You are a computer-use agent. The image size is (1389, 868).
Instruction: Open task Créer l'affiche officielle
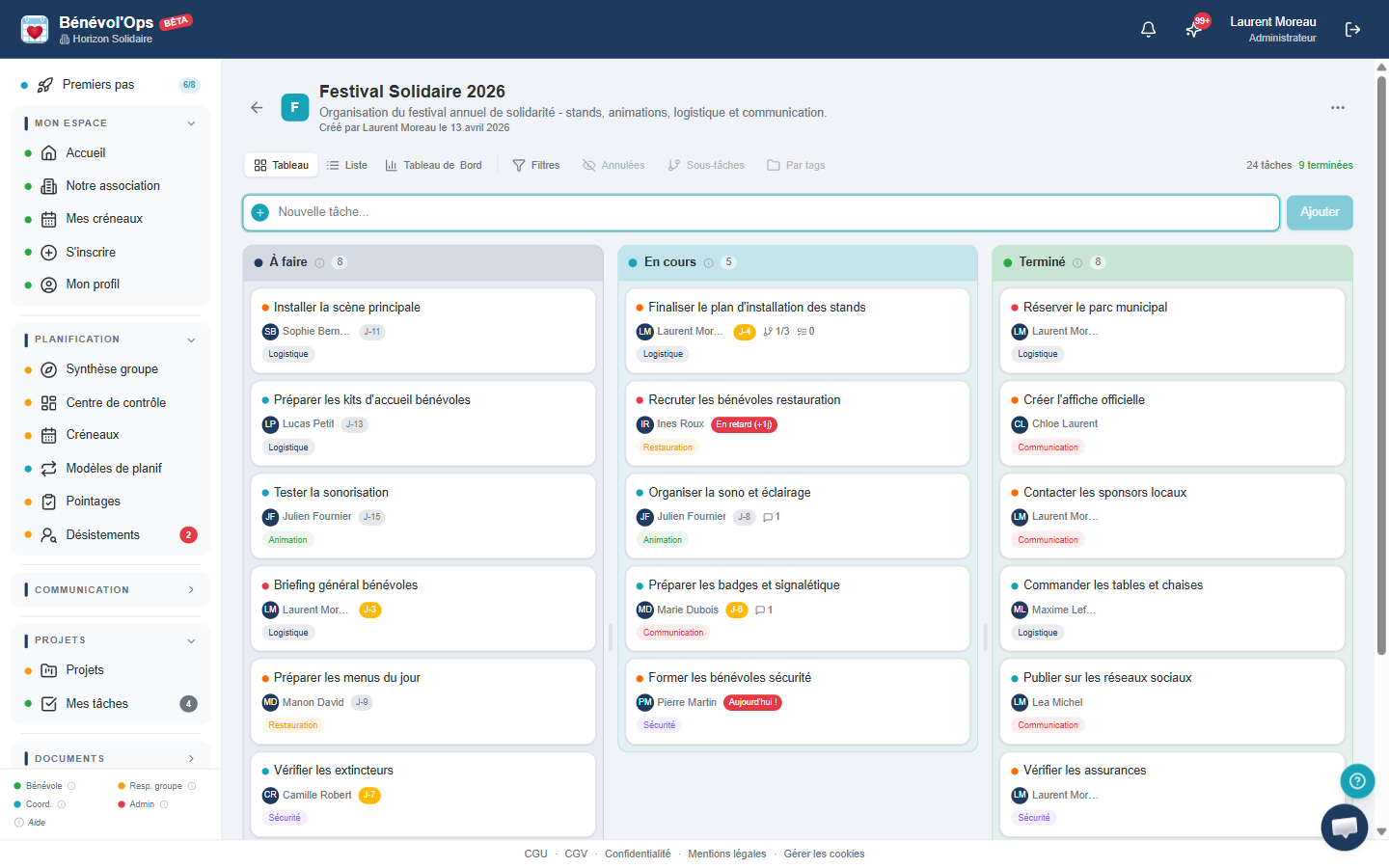pos(1172,423)
